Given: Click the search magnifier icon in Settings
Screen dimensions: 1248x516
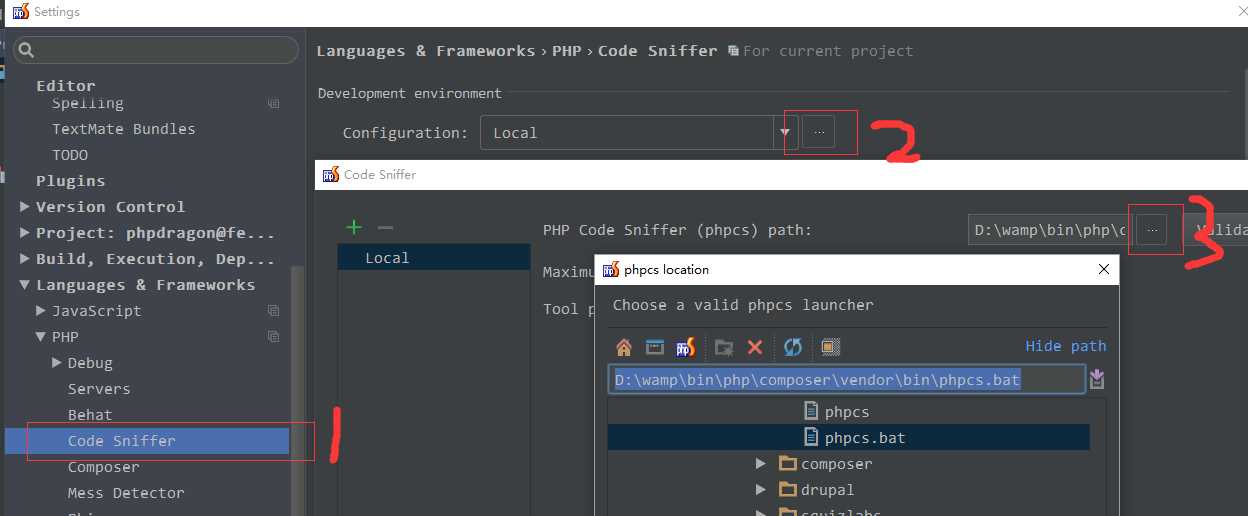Looking at the screenshot, I should pyautogui.click(x=26, y=50).
